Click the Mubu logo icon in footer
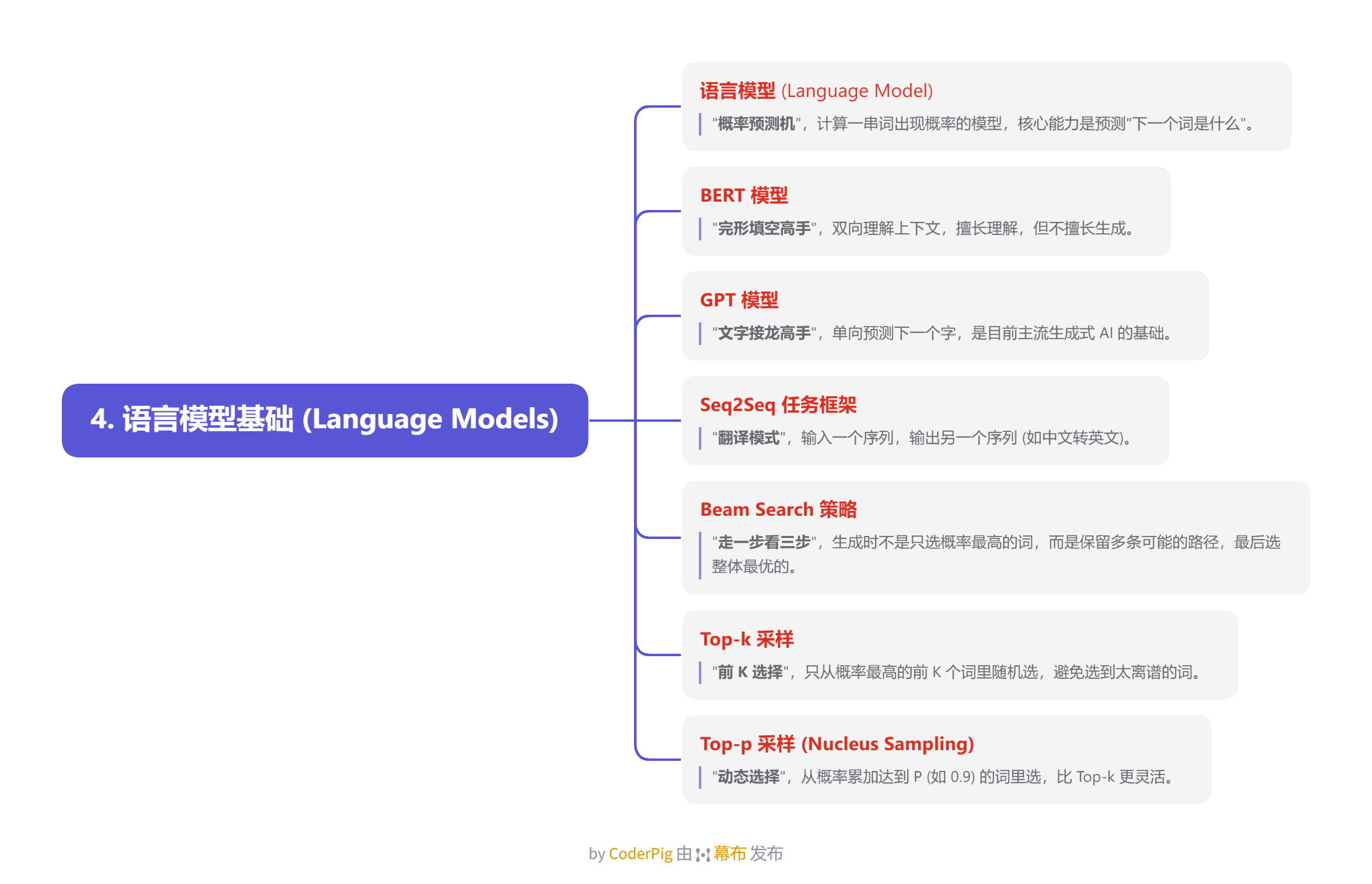The width and height of the screenshot is (1372, 884). (703, 854)
